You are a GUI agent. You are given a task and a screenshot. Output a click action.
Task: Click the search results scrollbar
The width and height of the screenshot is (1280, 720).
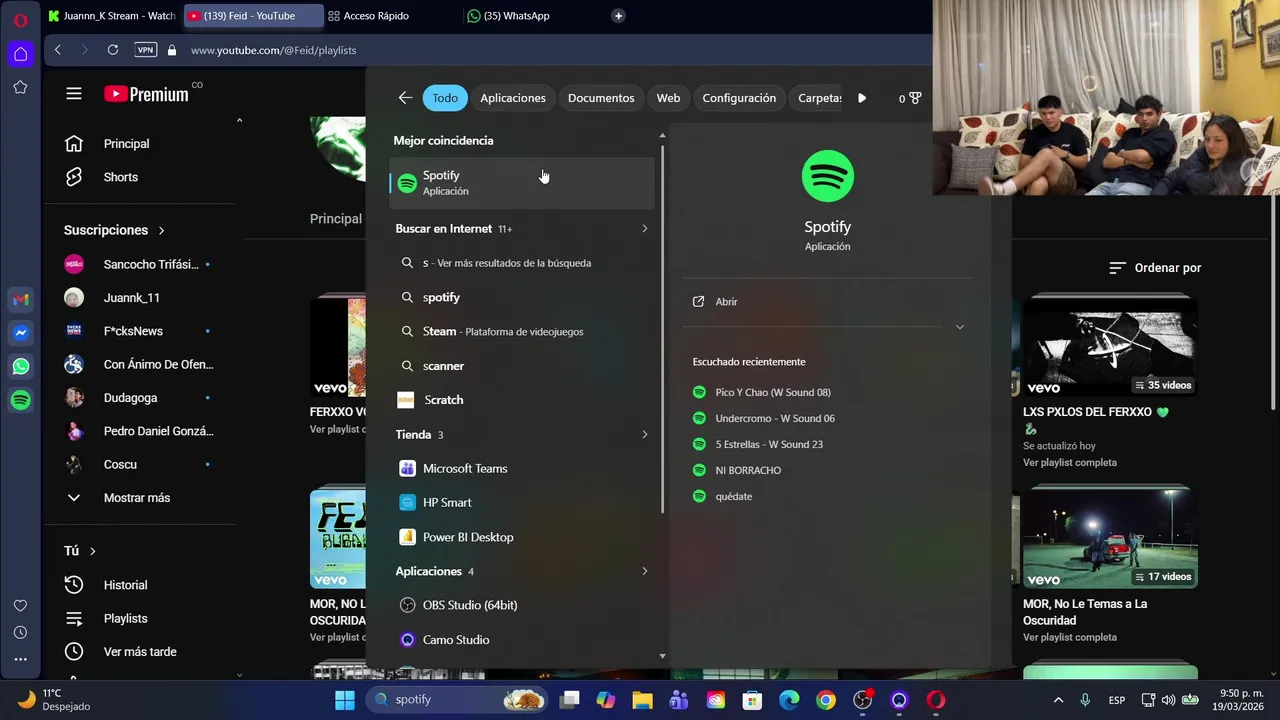pos(662,327)
